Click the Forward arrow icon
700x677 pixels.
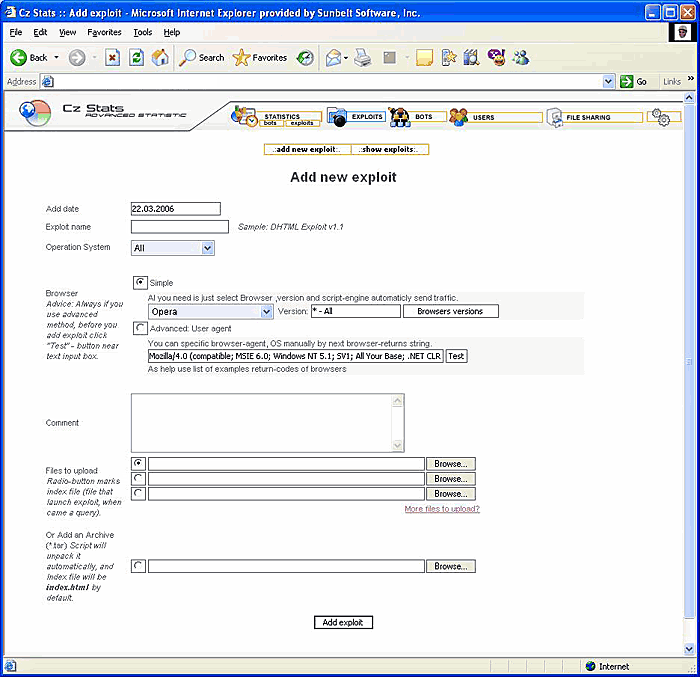77,58
